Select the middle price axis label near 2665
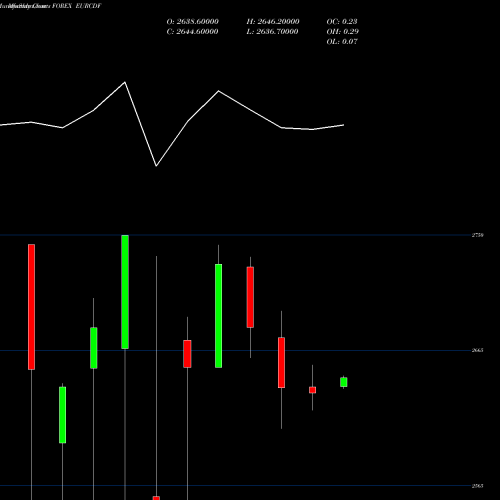 (x=477, y=350)
